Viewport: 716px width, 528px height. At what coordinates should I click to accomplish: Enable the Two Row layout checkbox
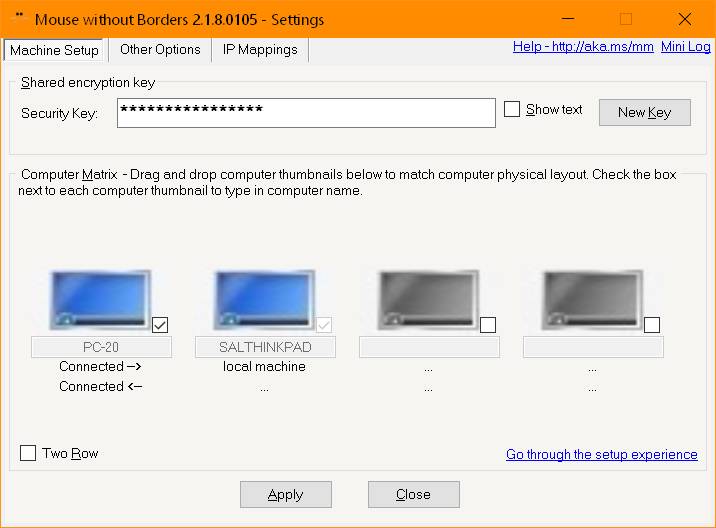[x=28, y=454]
